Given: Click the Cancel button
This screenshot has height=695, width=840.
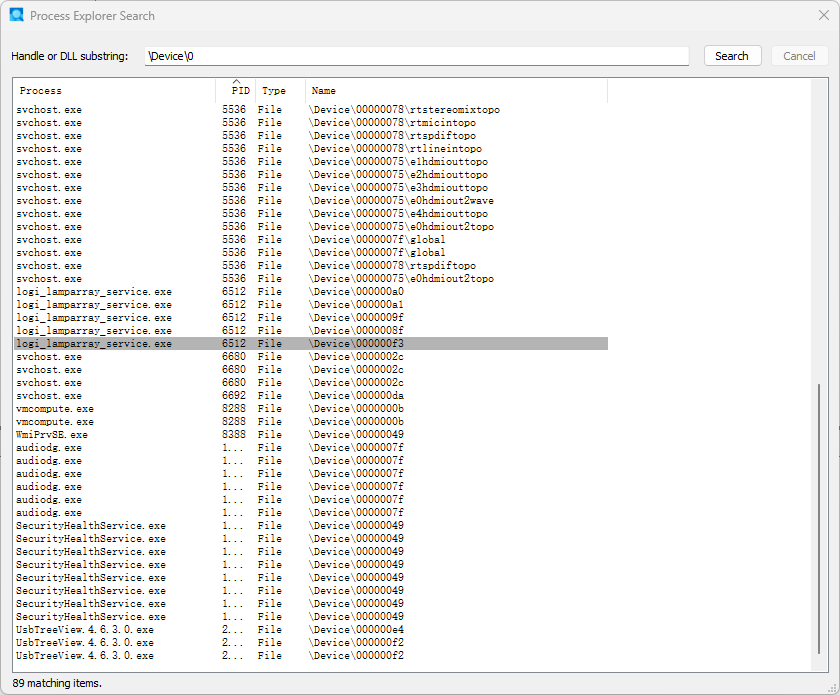Looking at the screenshot, I should click(x=799, y=56).
